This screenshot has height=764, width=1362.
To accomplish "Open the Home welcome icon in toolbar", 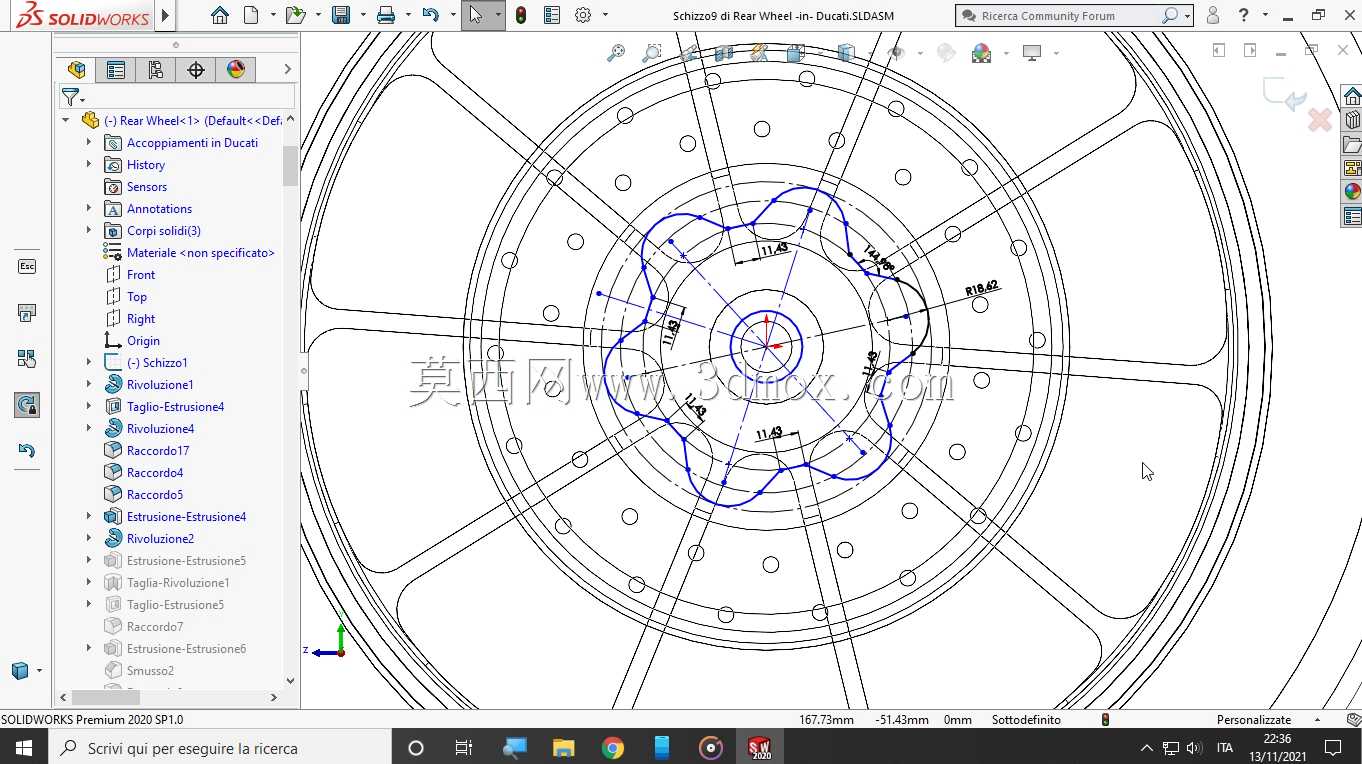I will click(220, 15).
